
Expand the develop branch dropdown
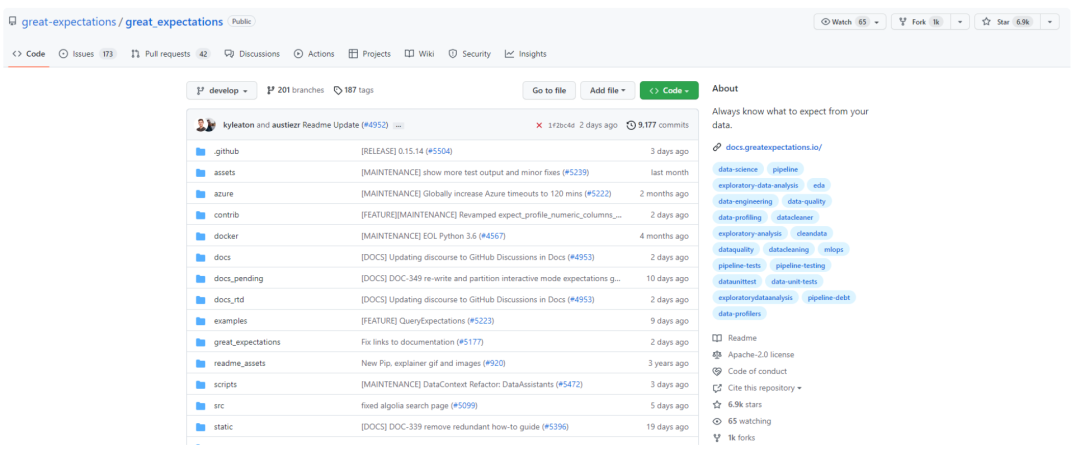pyautogui.click(x=222, y=90)
